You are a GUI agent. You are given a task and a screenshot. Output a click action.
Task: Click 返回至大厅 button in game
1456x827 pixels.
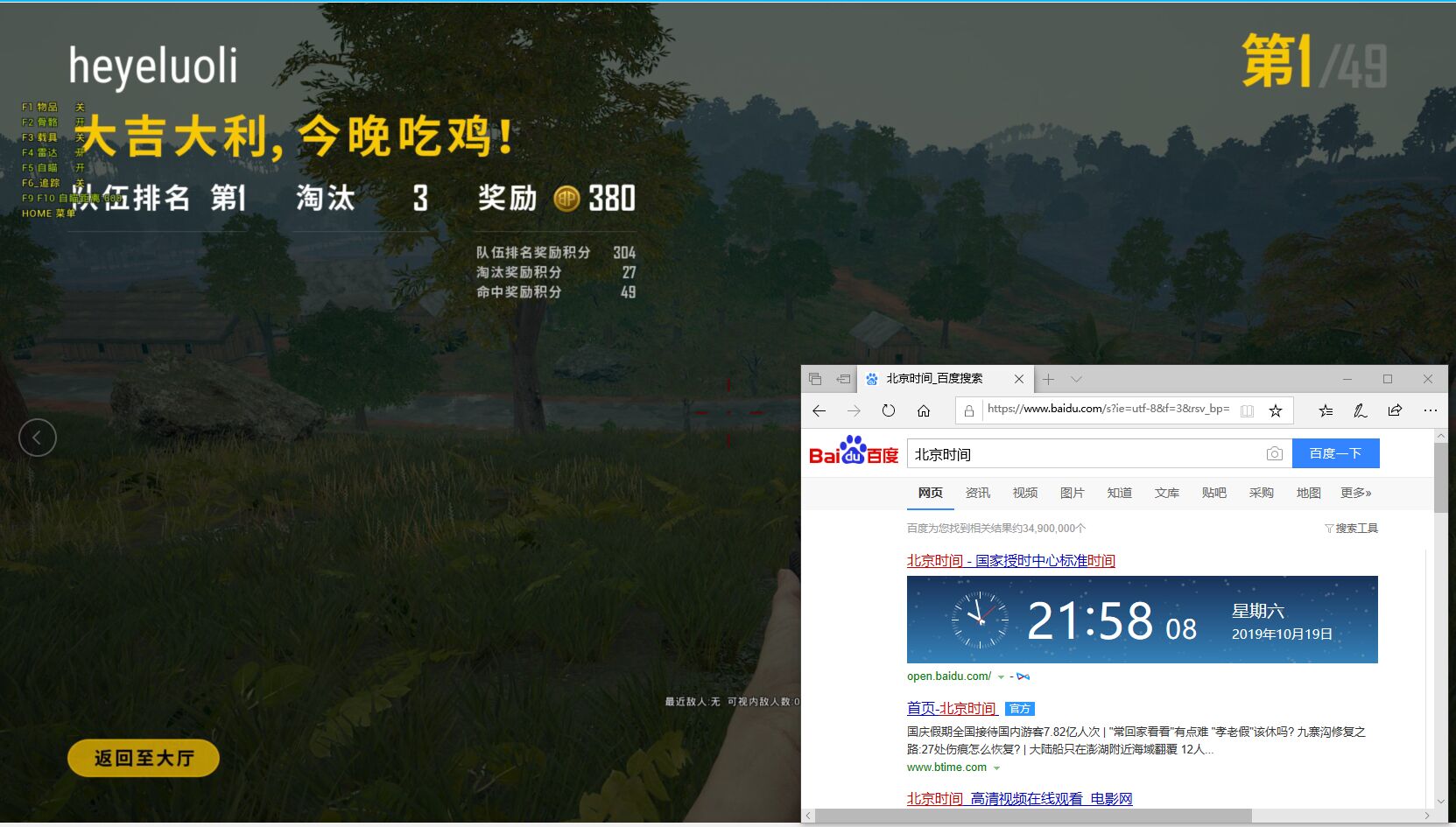pos(144,758)
